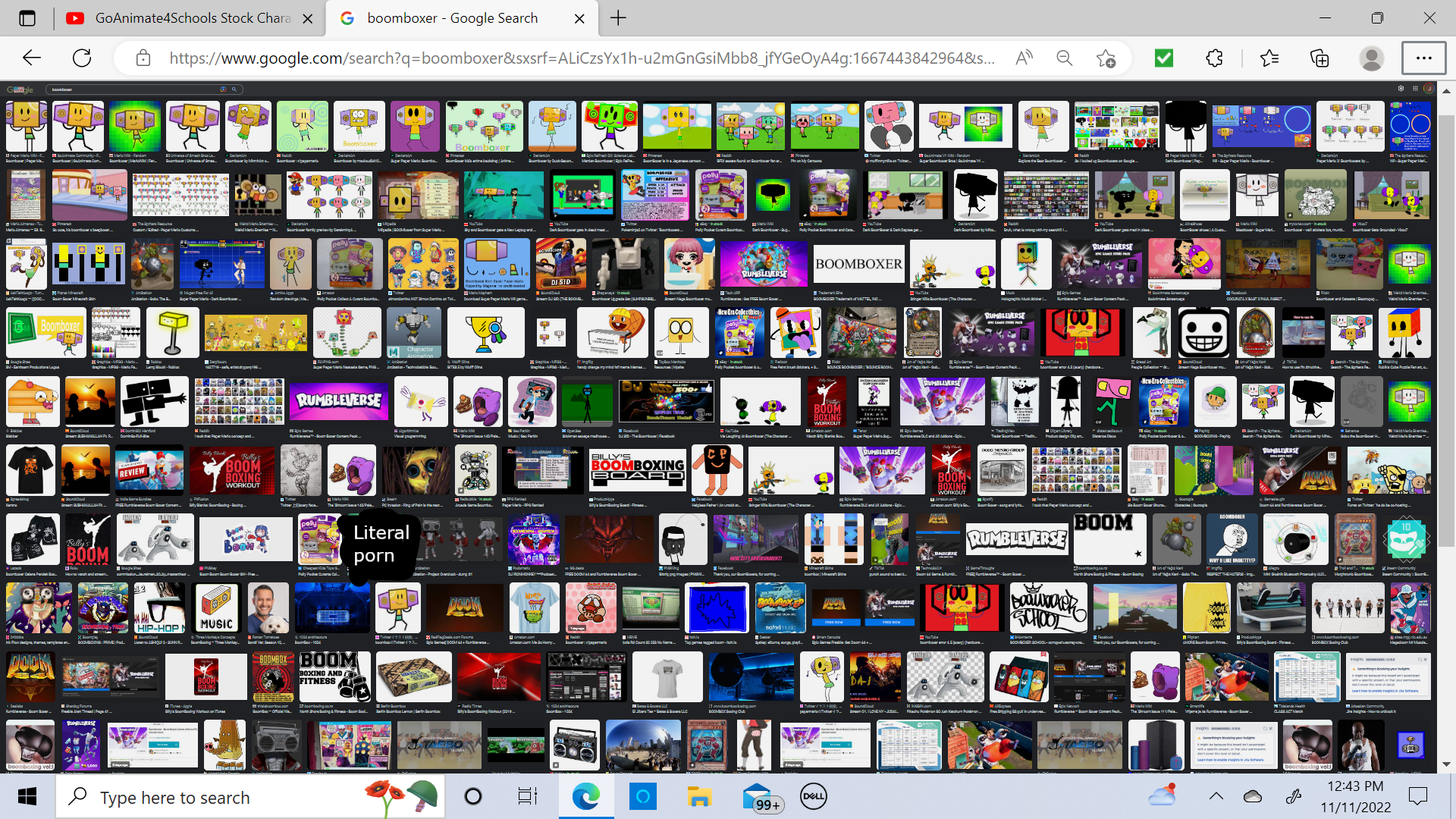
Task: Open the purple RUMBLEVERSE logo image
Action: [x=339, y=400]
